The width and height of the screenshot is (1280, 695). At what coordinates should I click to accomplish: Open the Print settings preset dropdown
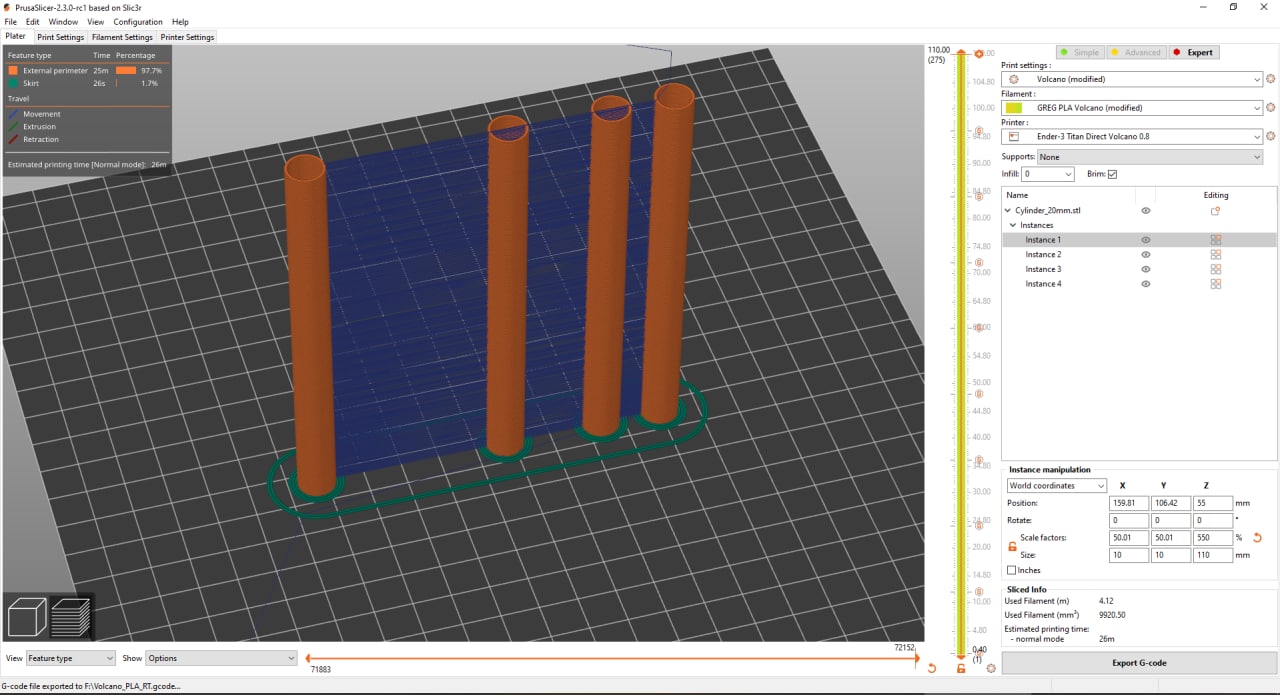pyautogui.click(x=1133, y=79)
